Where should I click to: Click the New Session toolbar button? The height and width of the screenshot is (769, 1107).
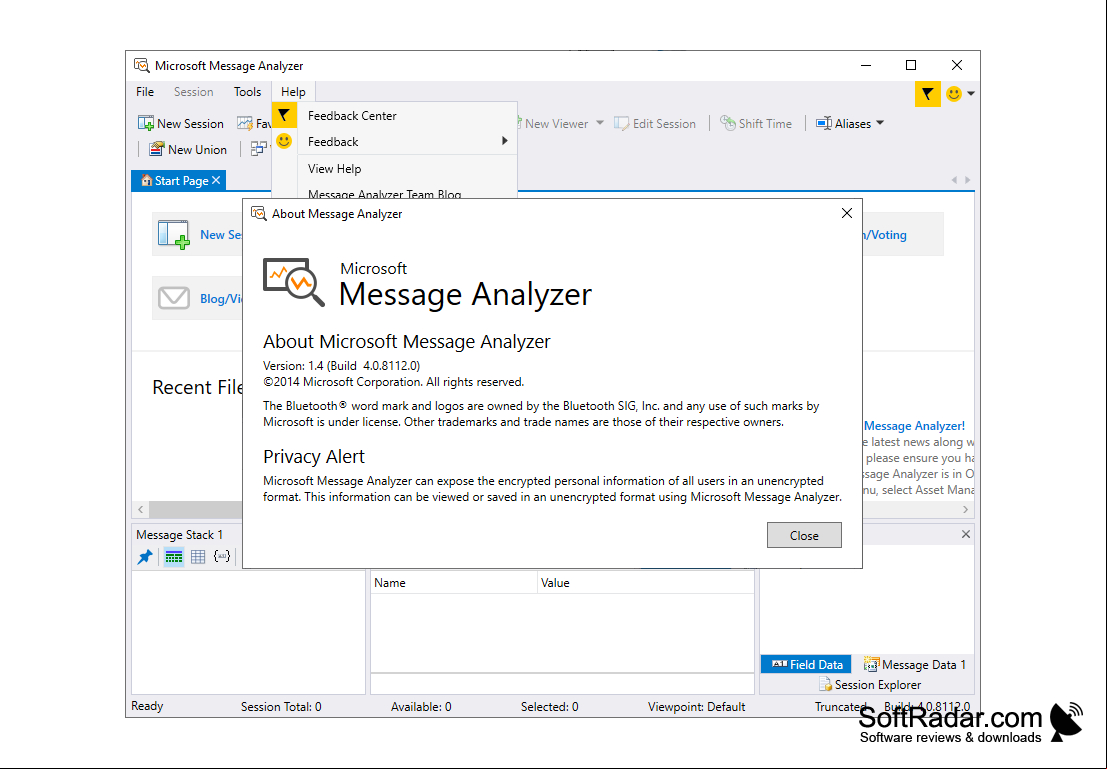tap(181, 124)
